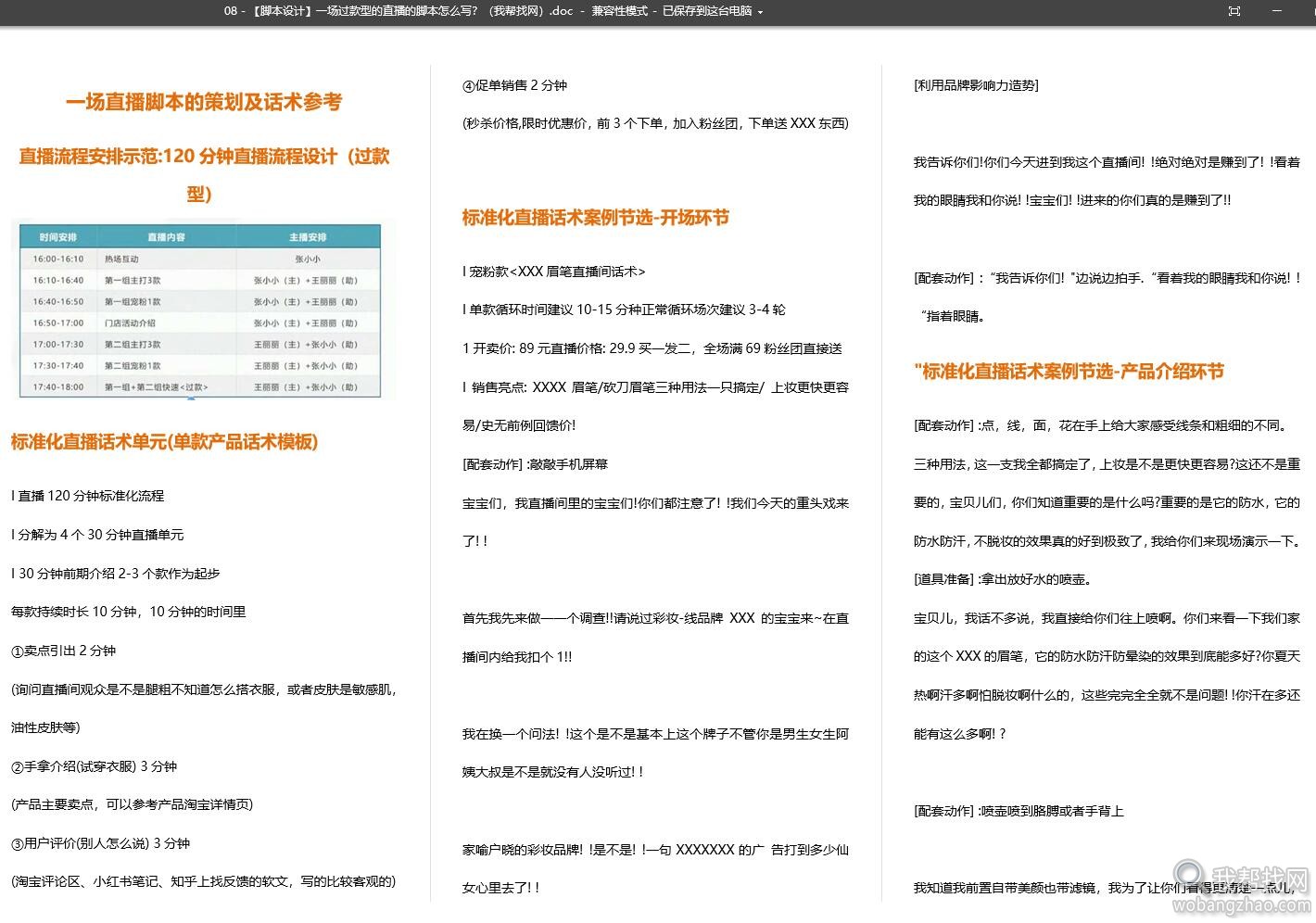Screen dimensions: 1316x923
Task: Click line [配套动作]:敲敲手机屏幕
Action: point(535,464)
